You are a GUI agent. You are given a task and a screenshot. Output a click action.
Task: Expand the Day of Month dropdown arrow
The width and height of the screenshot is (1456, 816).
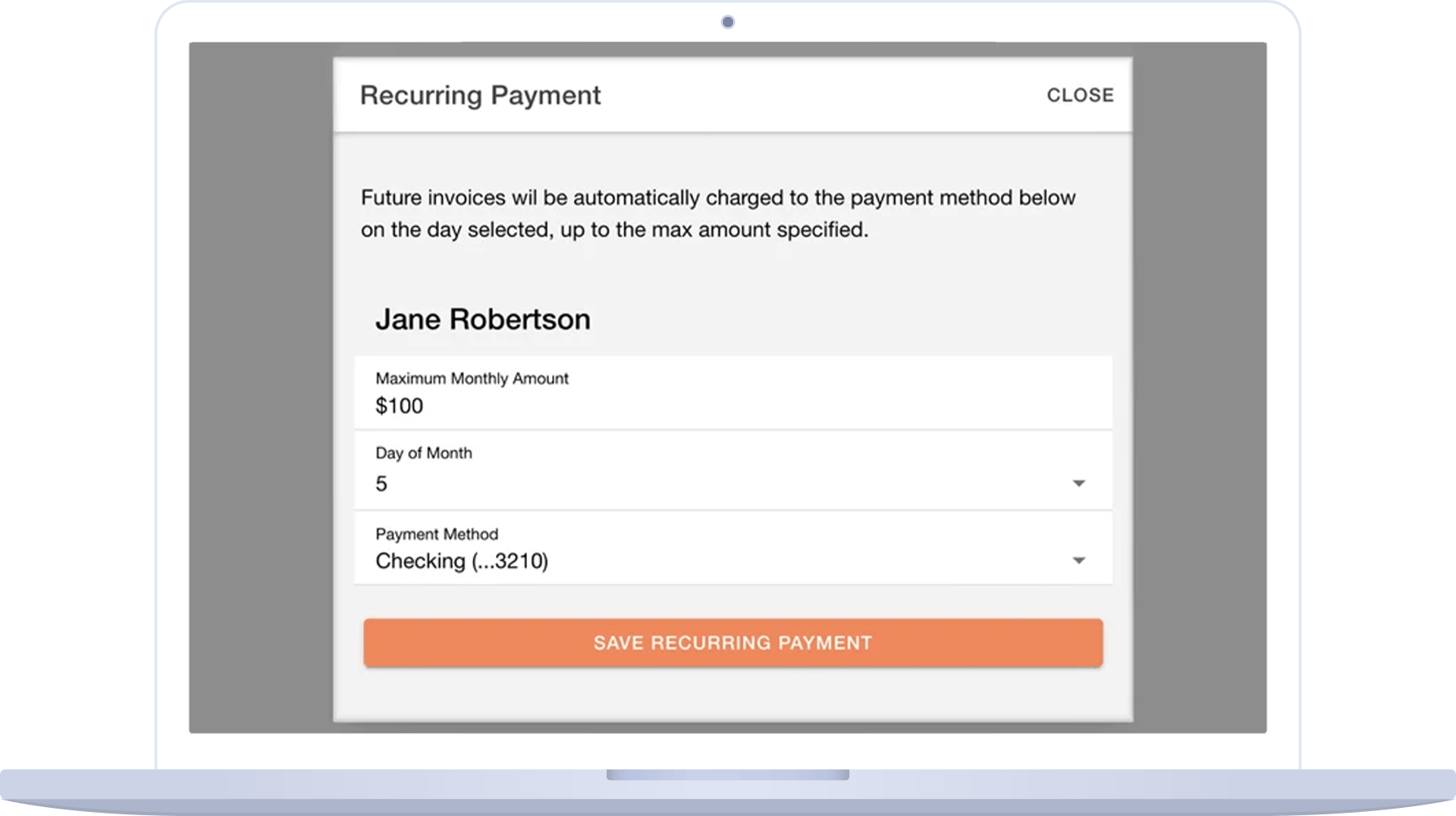[x=1079, y=484]
